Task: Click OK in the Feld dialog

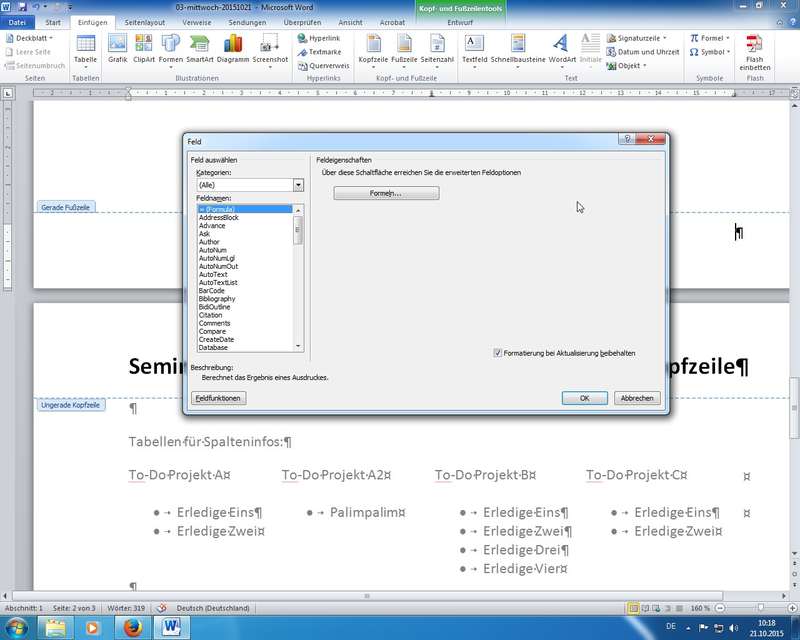Action: 585,398
